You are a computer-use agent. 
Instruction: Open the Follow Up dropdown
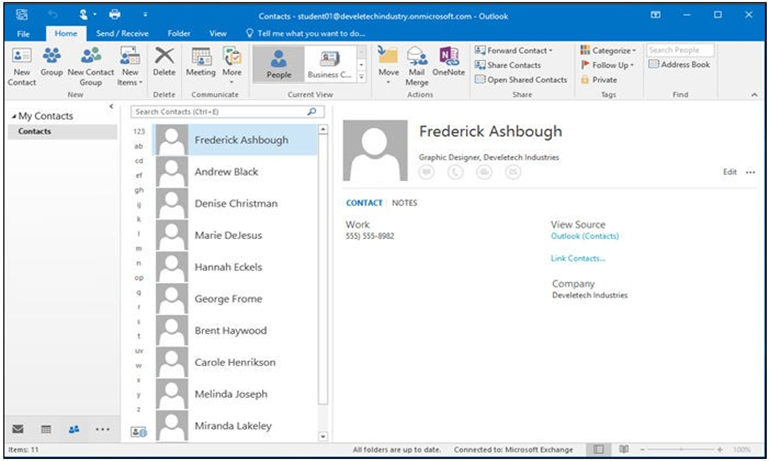point(609,65)
